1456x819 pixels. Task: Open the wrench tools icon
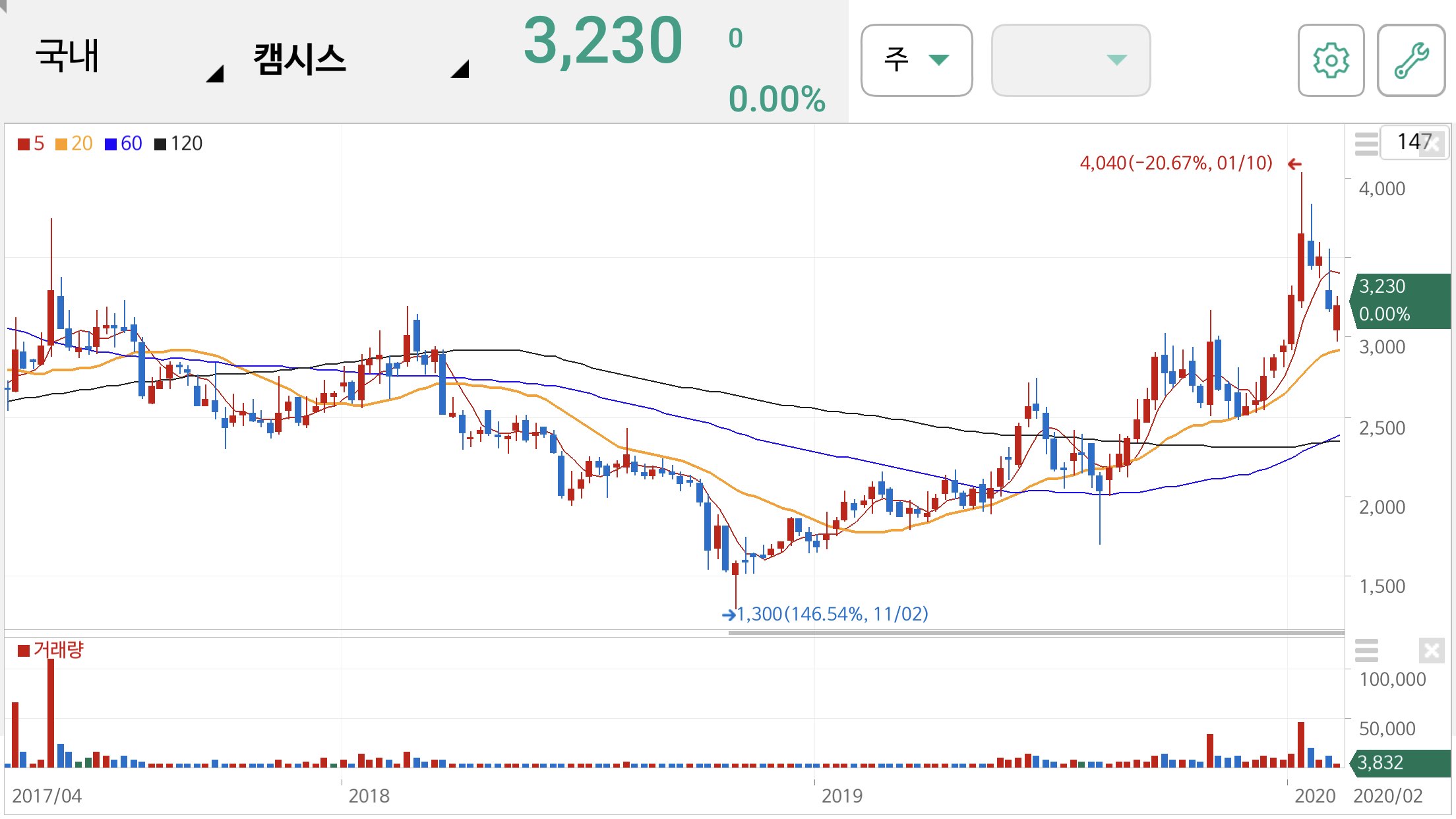point(1411,61)
